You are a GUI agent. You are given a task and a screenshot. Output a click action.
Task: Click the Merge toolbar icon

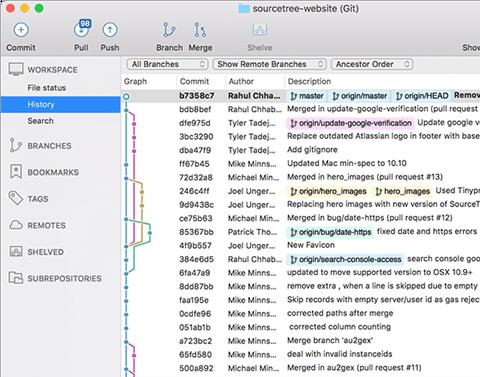click(200, 30)
